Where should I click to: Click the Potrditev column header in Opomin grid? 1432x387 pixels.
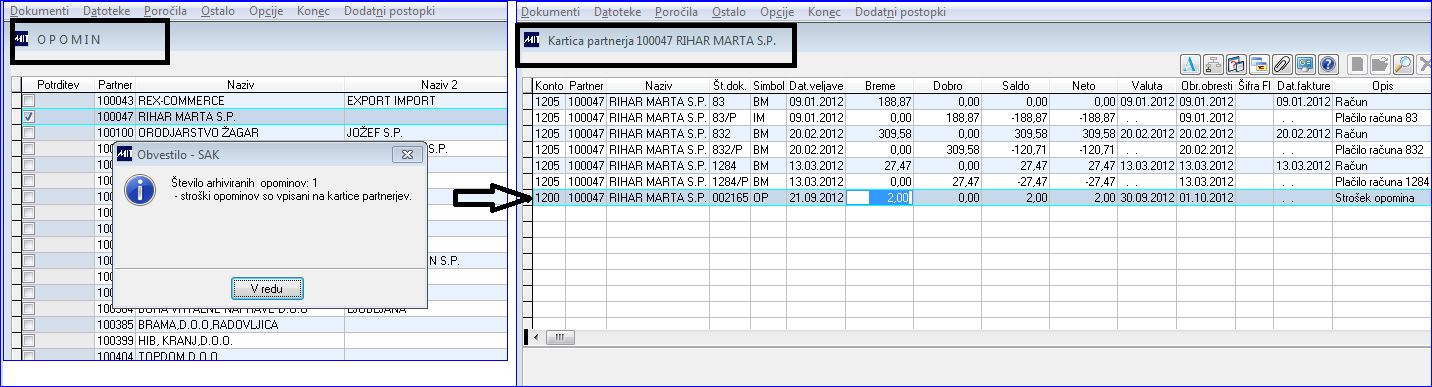57,85
